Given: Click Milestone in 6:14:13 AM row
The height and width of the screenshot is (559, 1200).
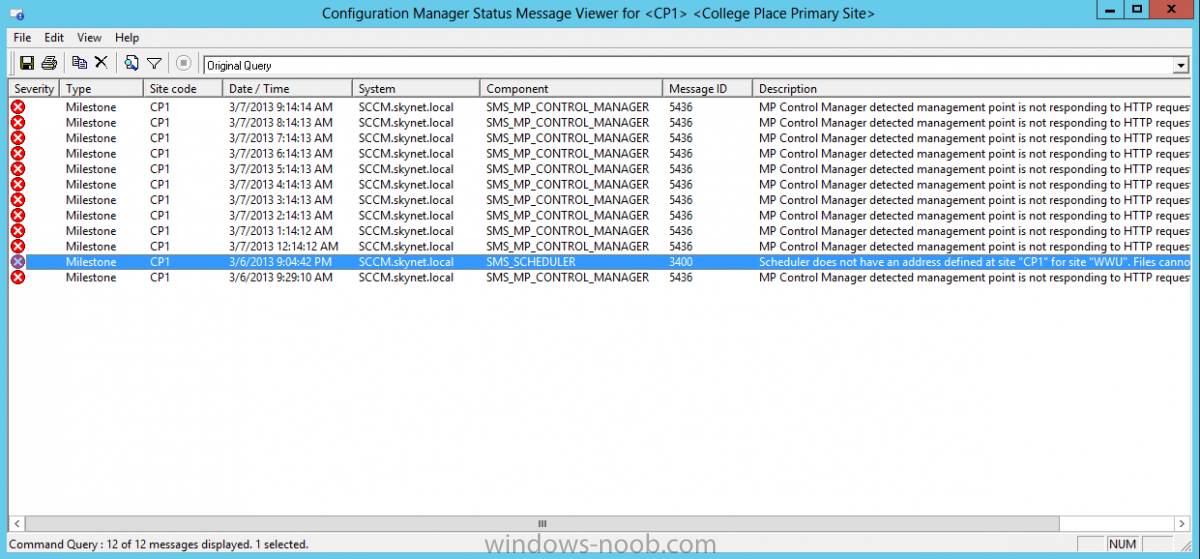Looking at the screenshot, I should (91, 154).
